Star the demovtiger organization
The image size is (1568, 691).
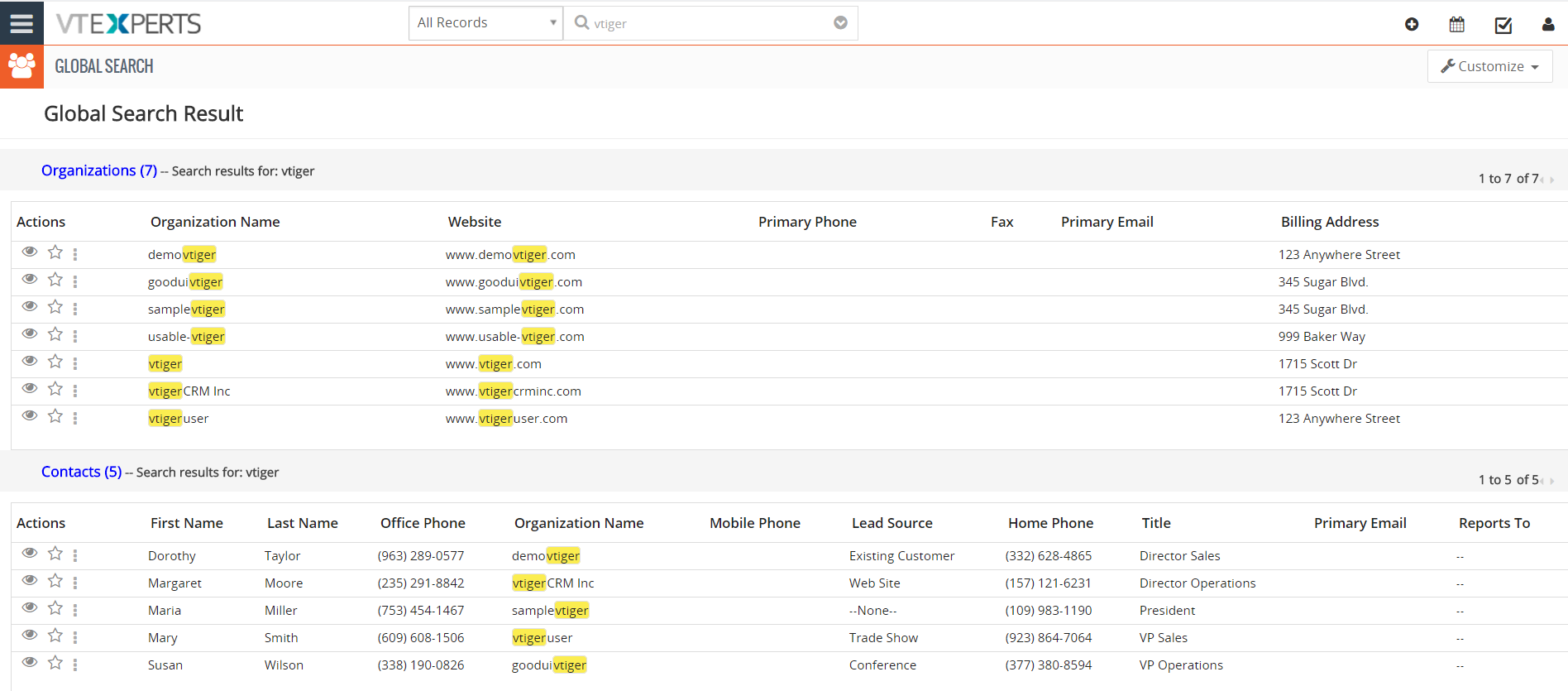[x=55, y=252]
